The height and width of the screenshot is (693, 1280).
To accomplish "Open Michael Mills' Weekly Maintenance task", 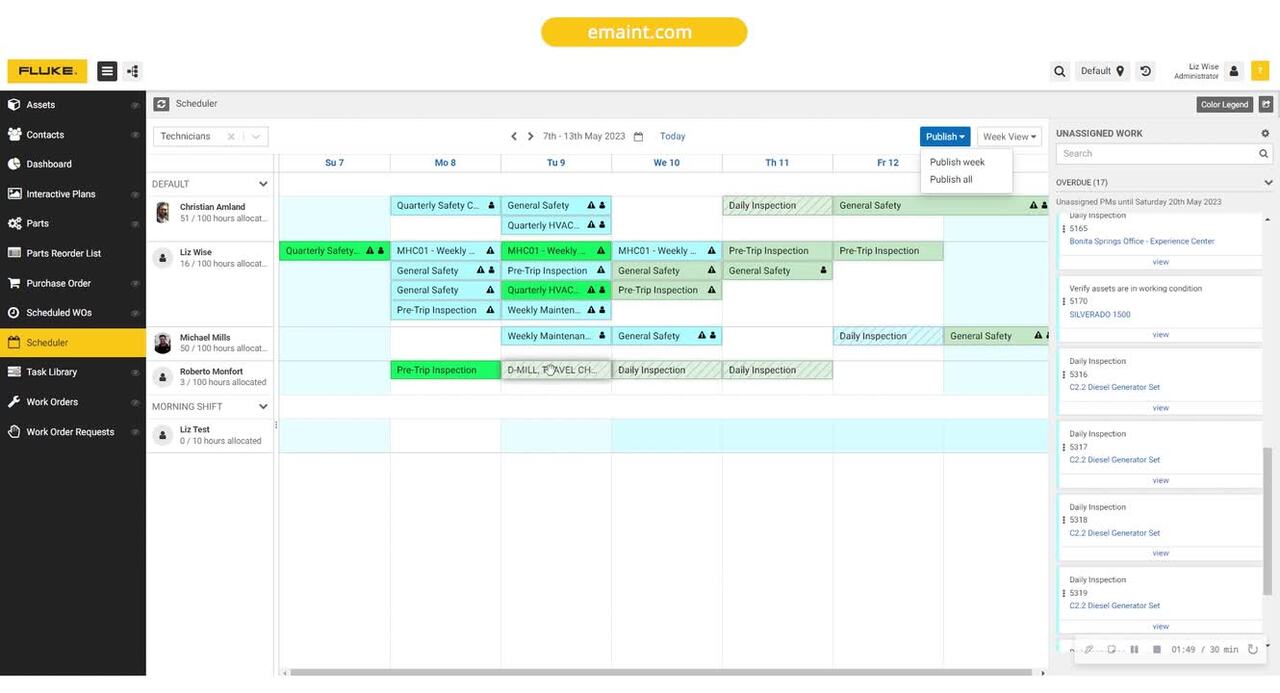I will tap(556, 336).
